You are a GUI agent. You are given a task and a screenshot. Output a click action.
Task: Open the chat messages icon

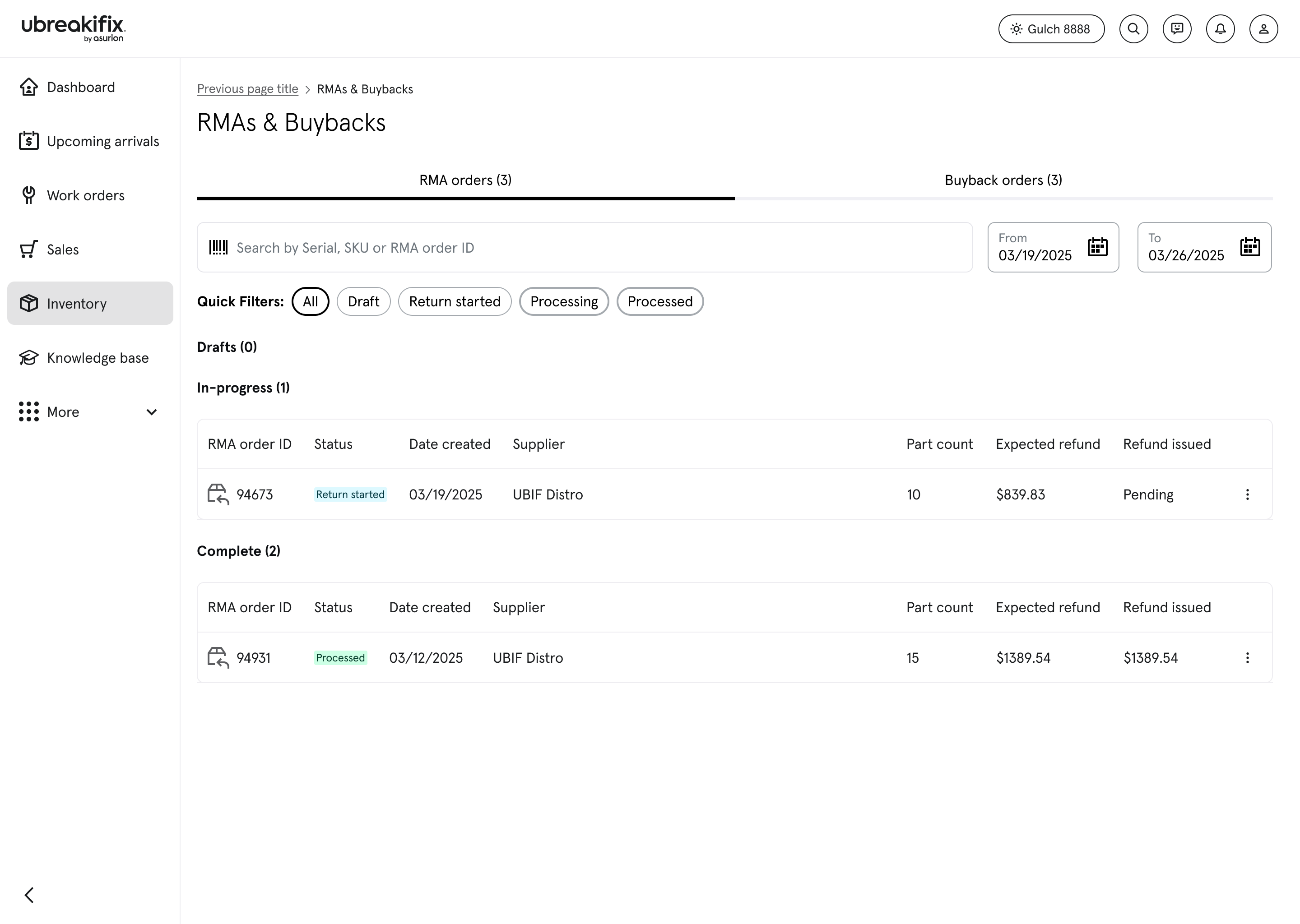point(1176,29)
